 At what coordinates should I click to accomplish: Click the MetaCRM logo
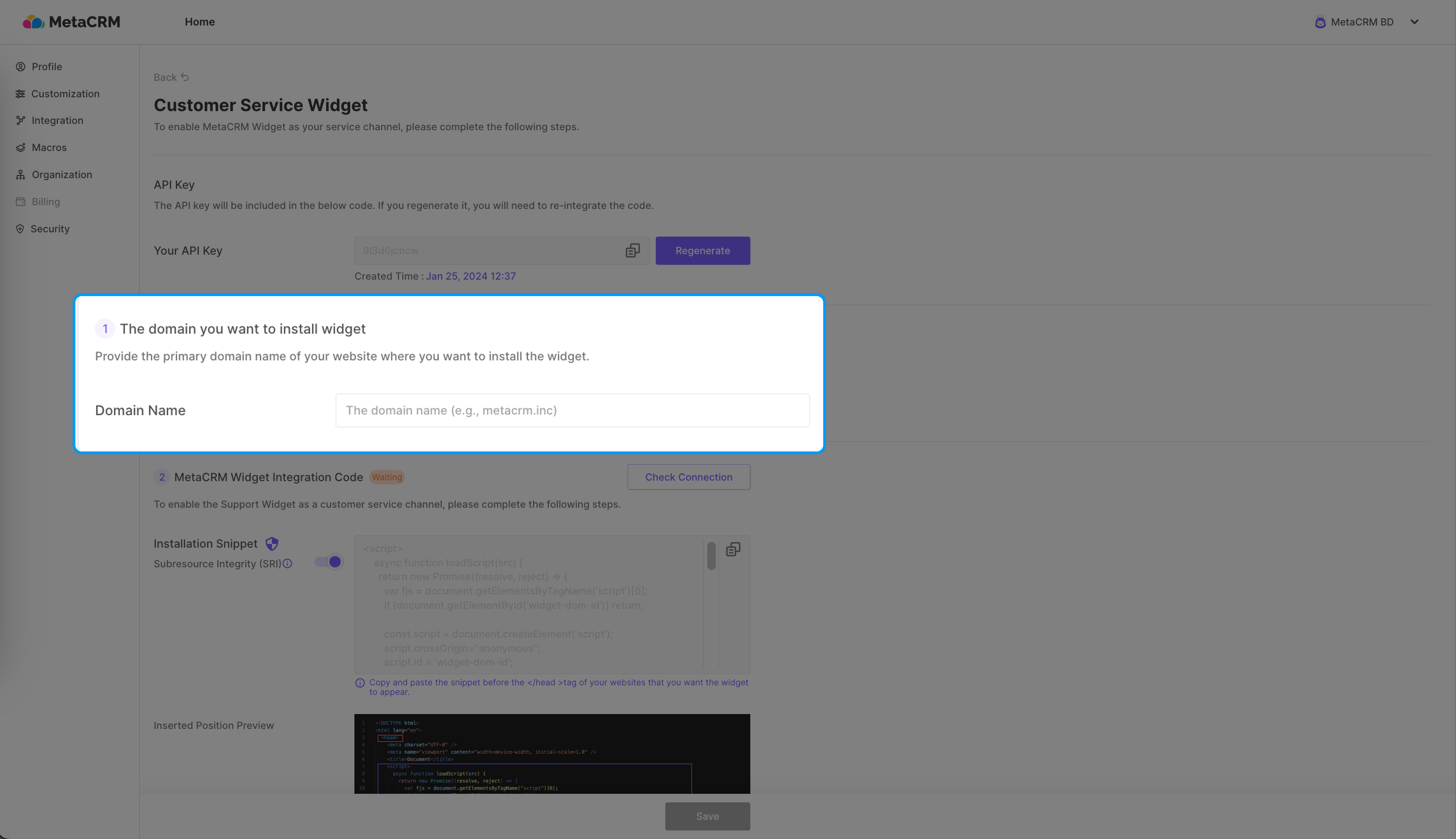pyautogui.click(x=71, y=22)
